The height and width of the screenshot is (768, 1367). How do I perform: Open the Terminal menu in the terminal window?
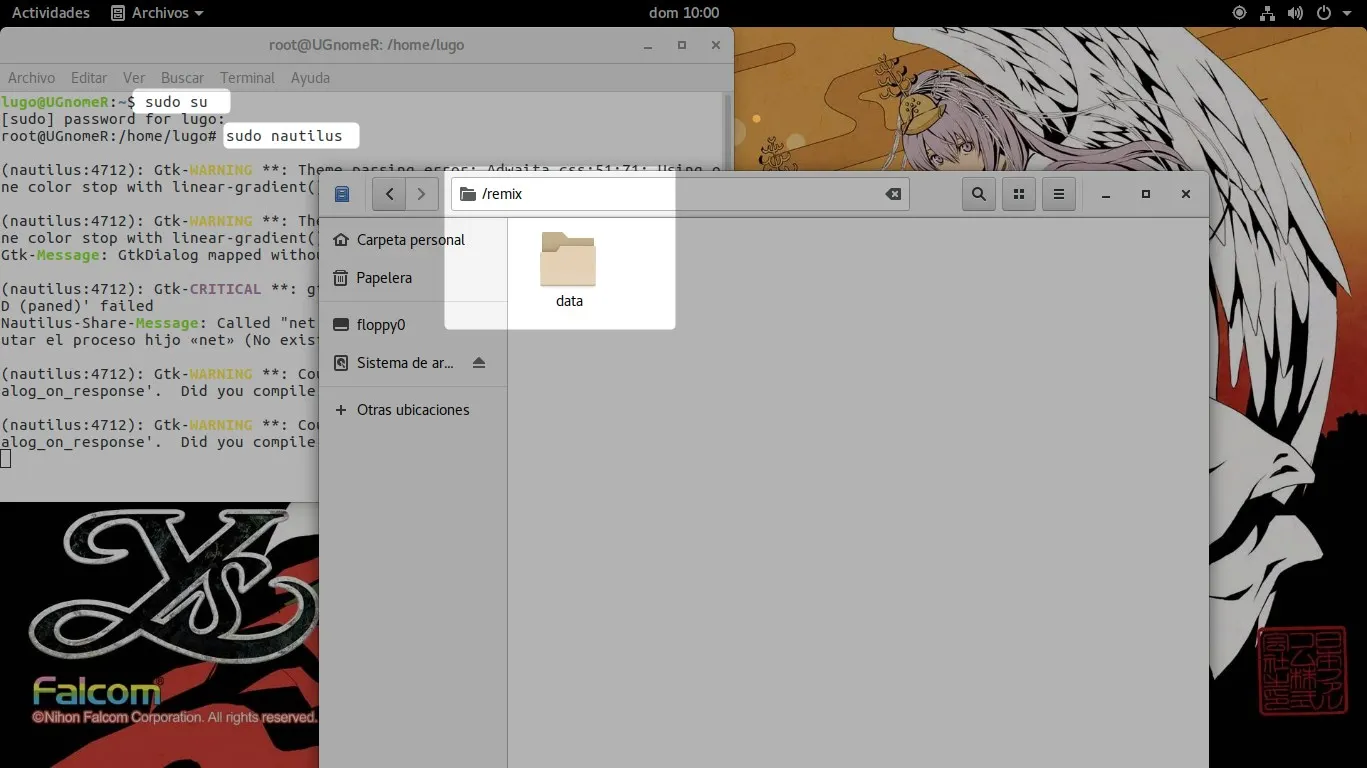247,77
